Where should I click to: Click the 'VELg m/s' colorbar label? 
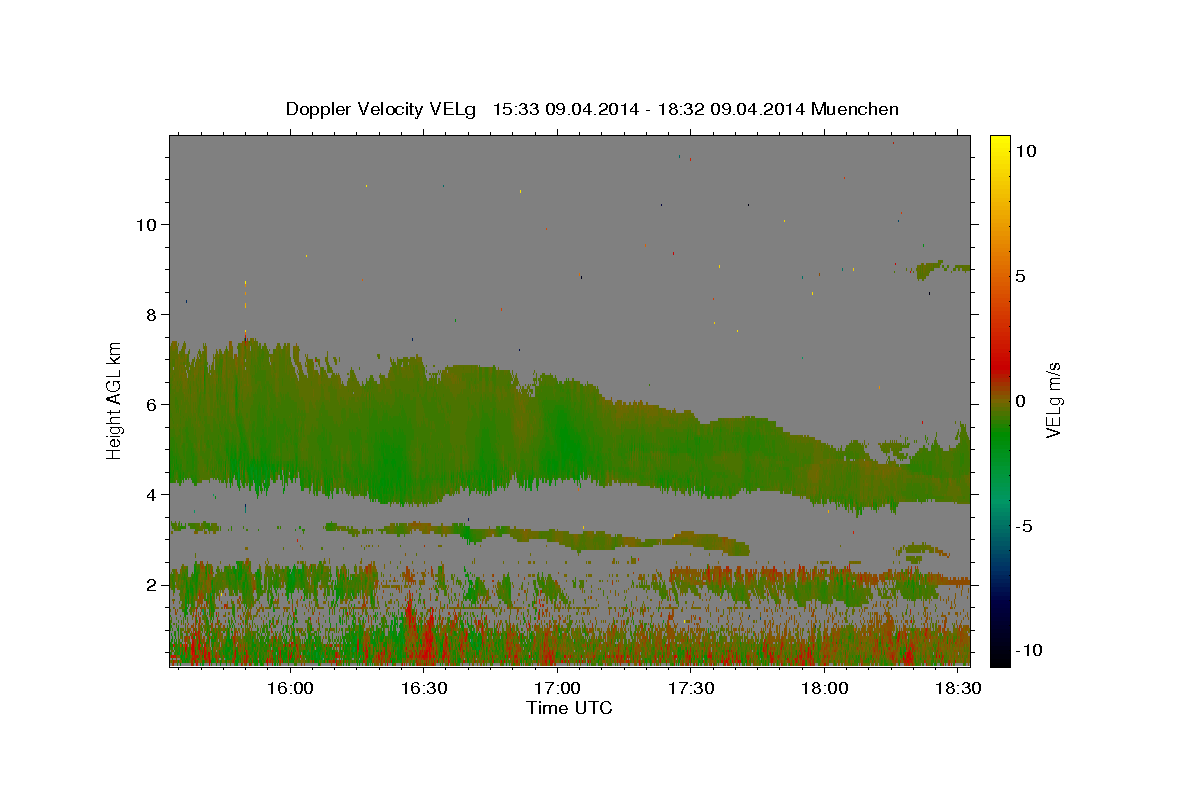click(1053, 400)
